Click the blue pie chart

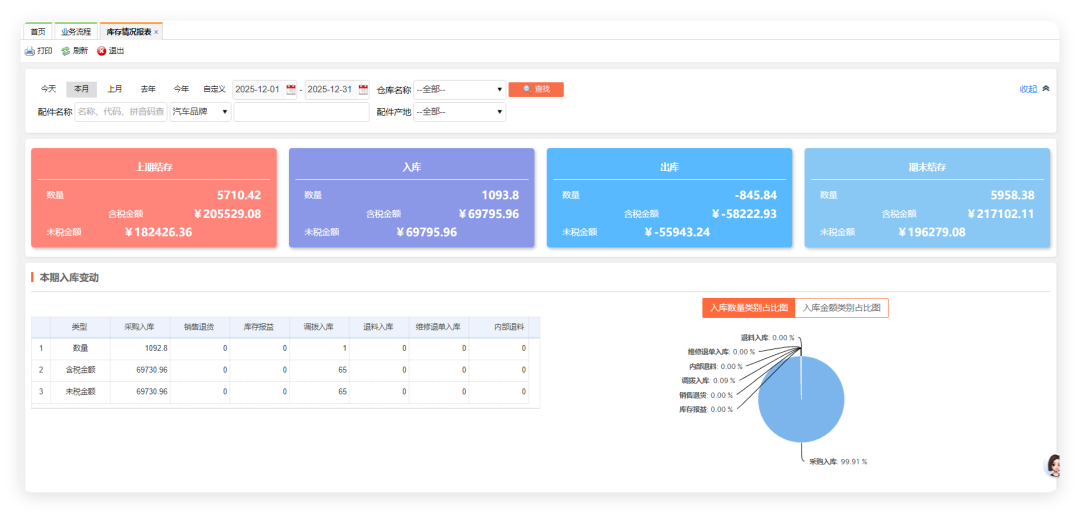pos(801,399)
